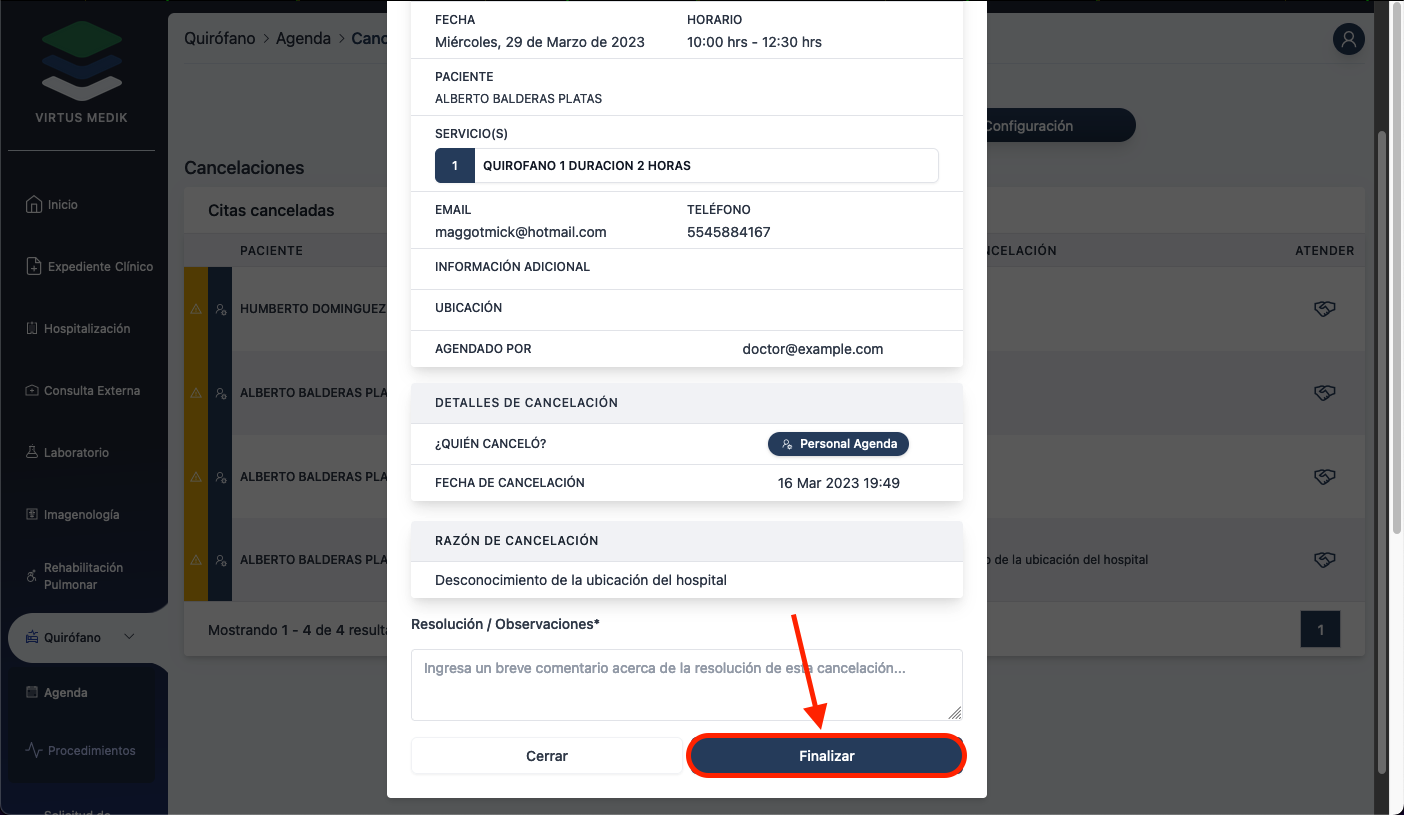1404x815 pixels.
Task: Select the Procedimientos submenu item
Action: point(91,751)
